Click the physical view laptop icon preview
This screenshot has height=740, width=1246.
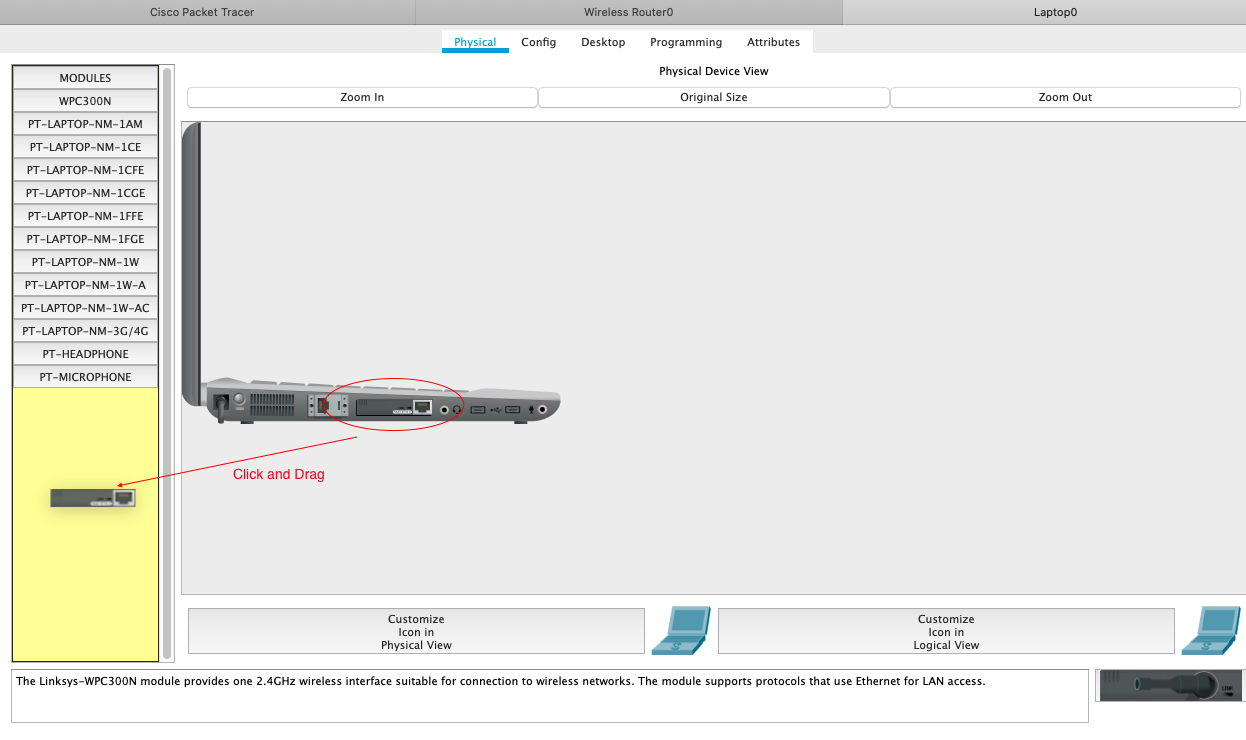click(681, 630)
